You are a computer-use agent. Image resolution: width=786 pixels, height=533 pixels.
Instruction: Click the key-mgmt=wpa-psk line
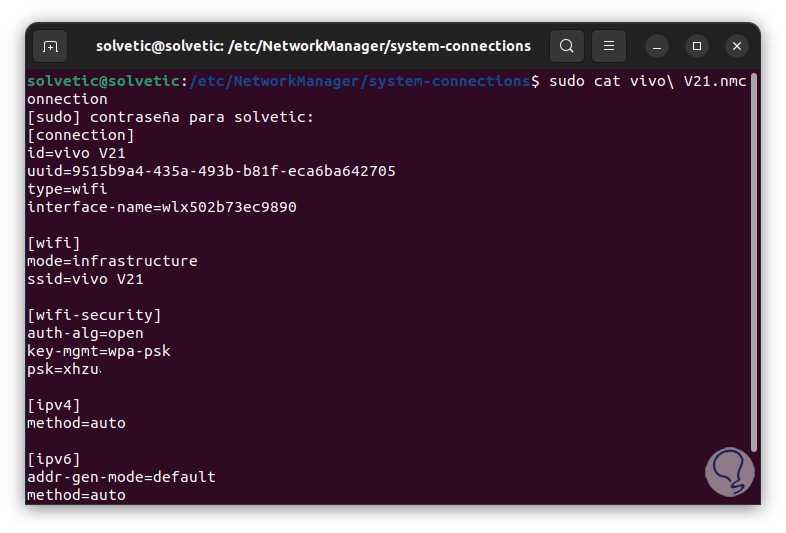[x=98, y=351]
